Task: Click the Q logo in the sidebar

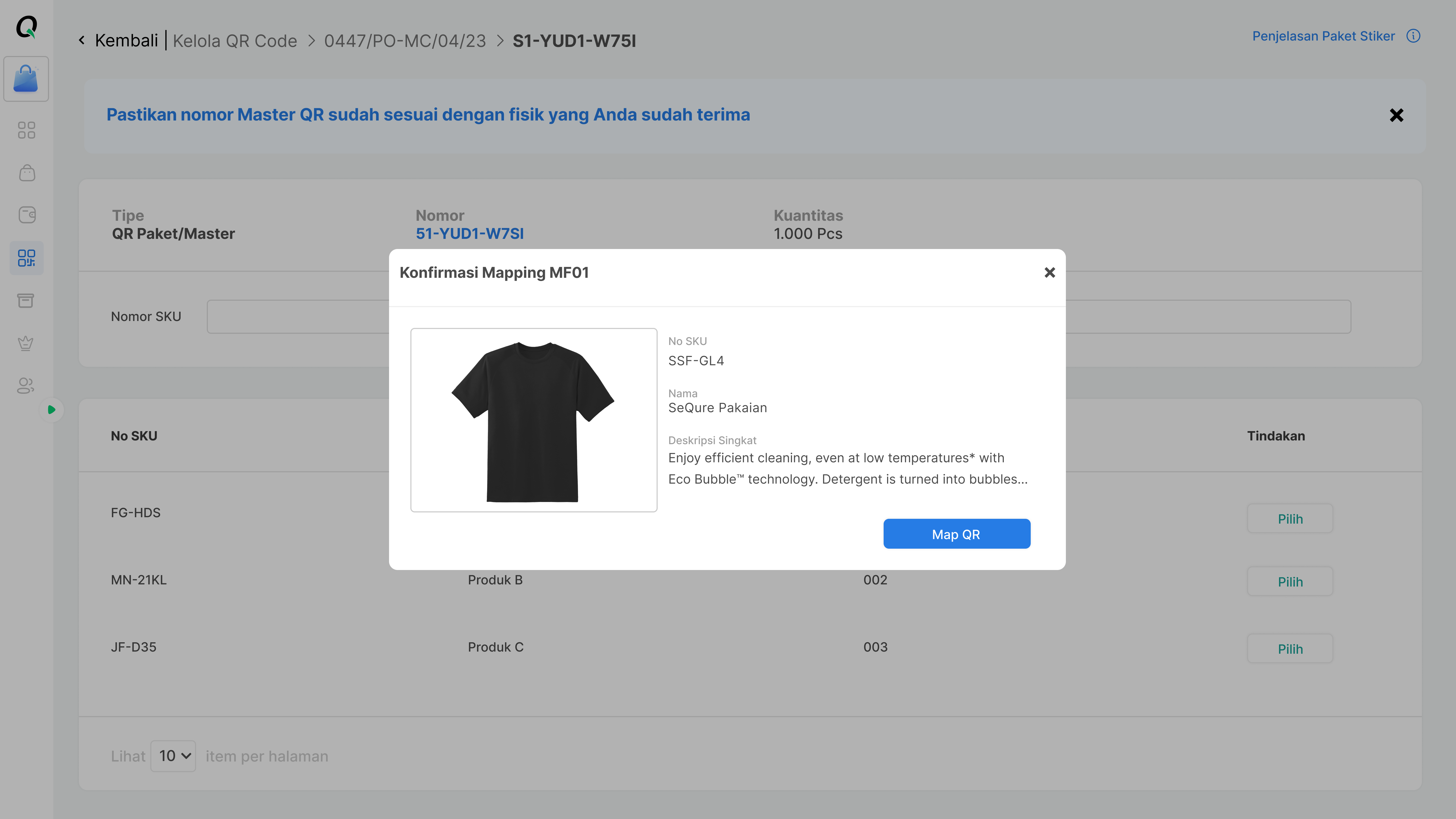Action: (x=27, y=27)
